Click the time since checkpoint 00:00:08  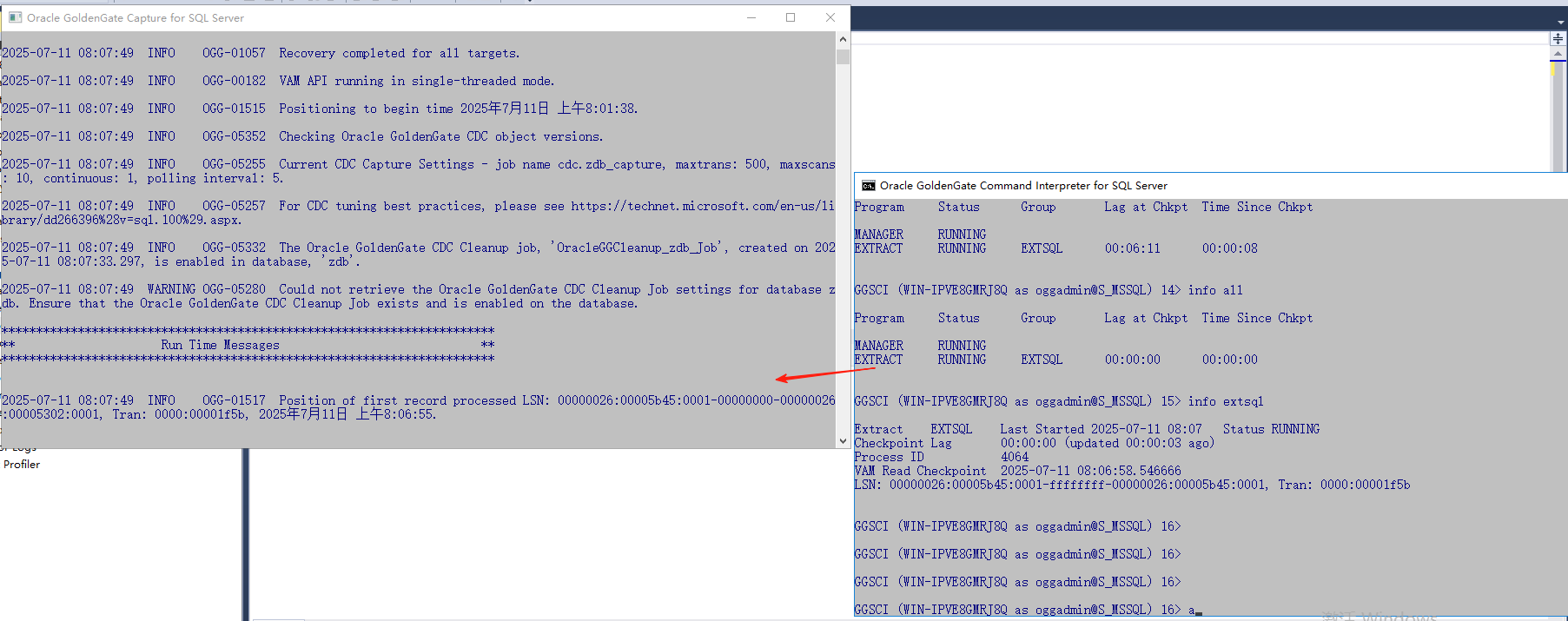(x=1229, y=248)
